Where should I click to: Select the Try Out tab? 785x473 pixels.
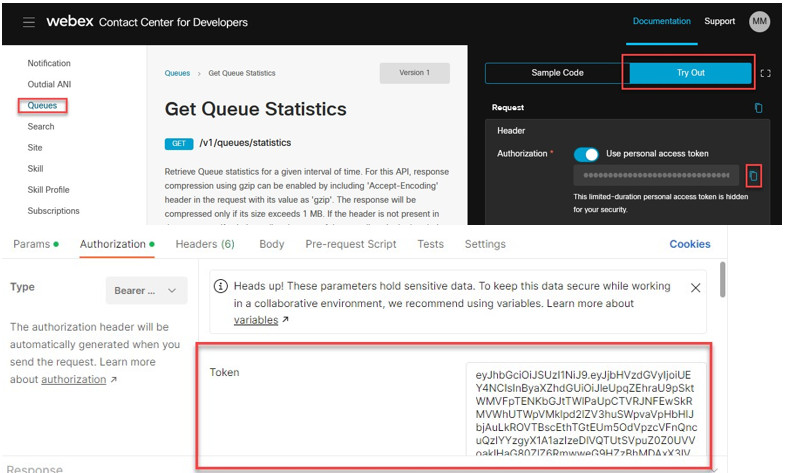(690, 73)
